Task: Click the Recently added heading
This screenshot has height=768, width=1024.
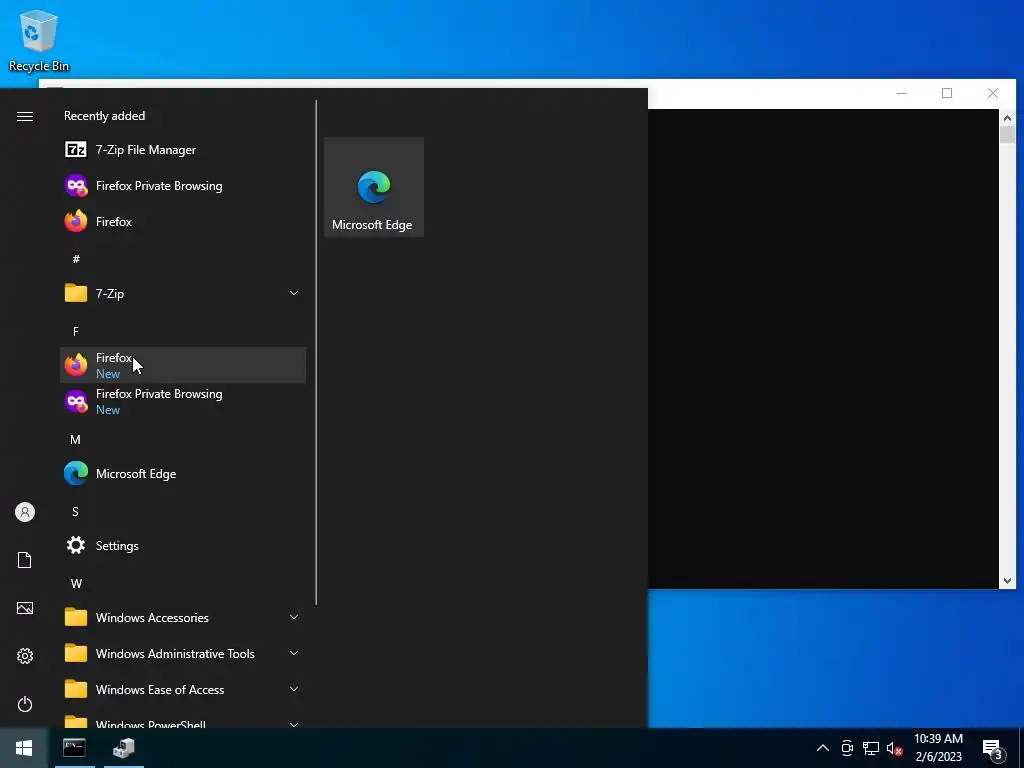Action: pos(104,116)
